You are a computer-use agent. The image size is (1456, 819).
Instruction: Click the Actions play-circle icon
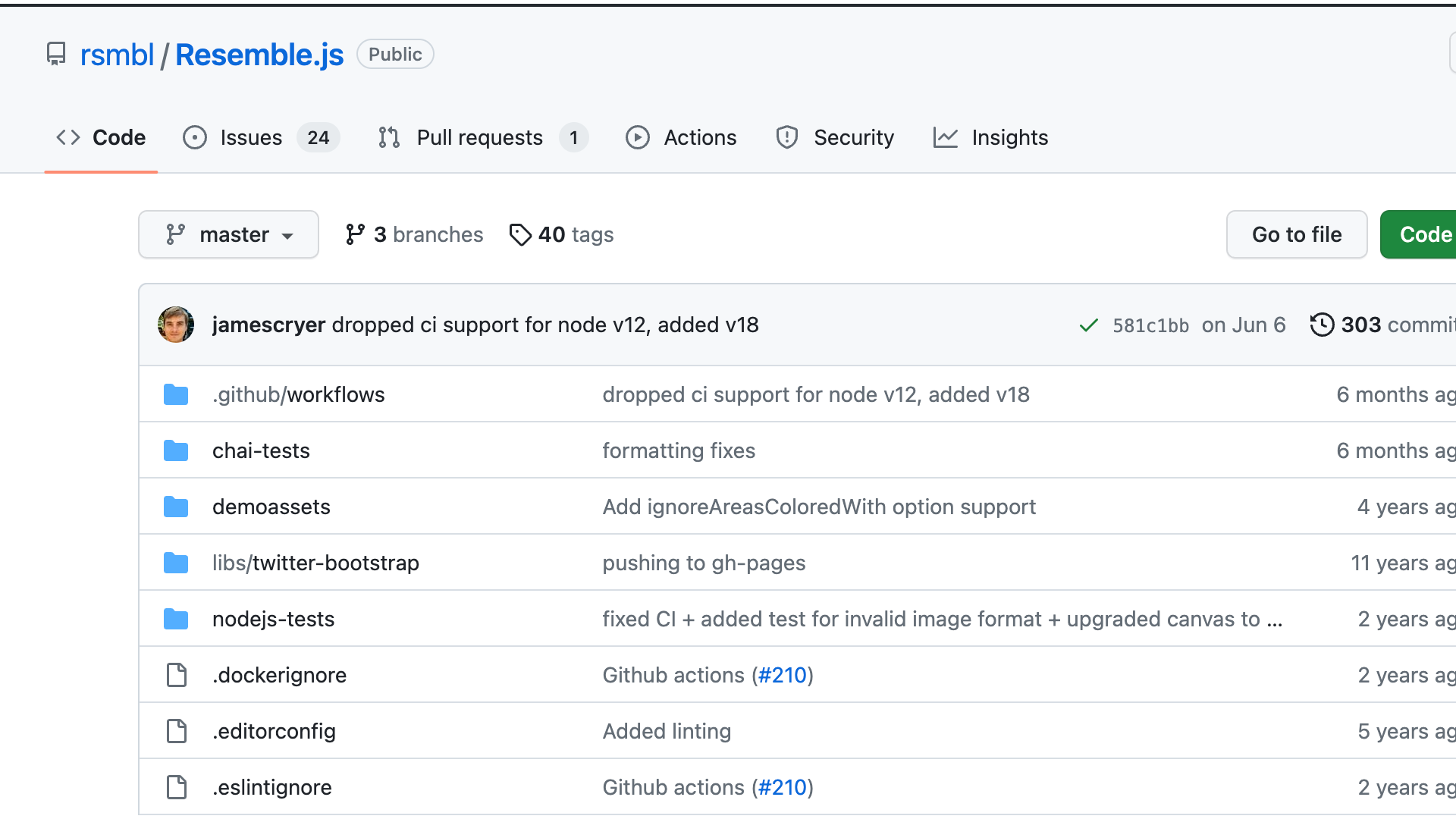pos(638,137)
